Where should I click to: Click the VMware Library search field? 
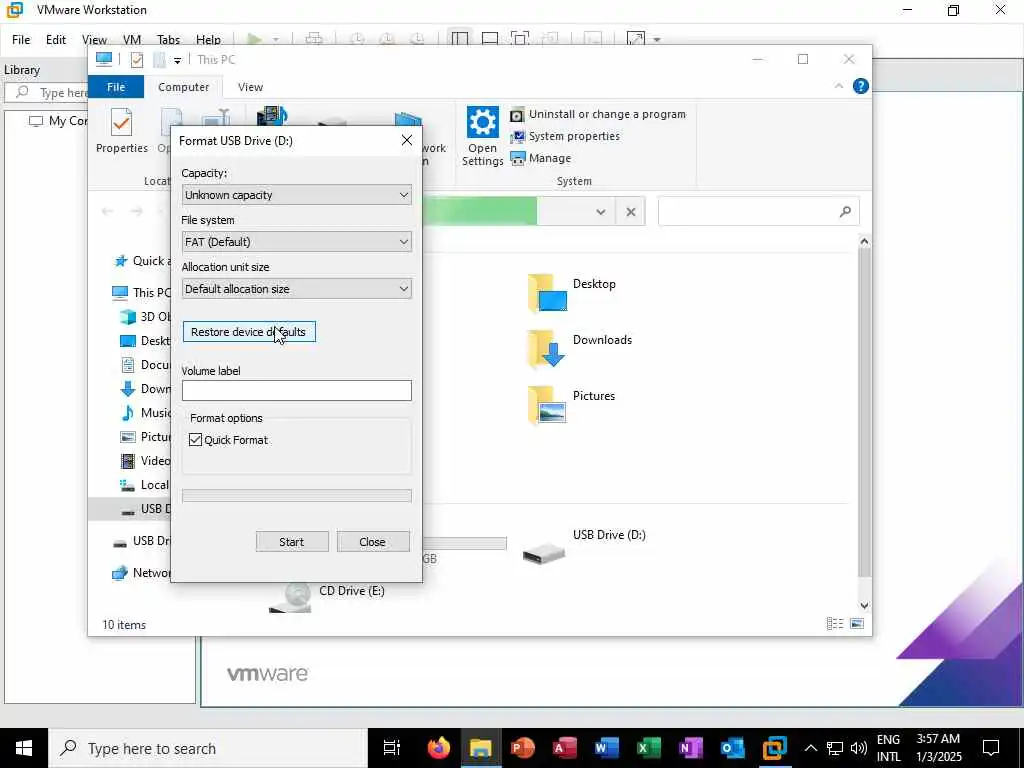pos(47,93)
